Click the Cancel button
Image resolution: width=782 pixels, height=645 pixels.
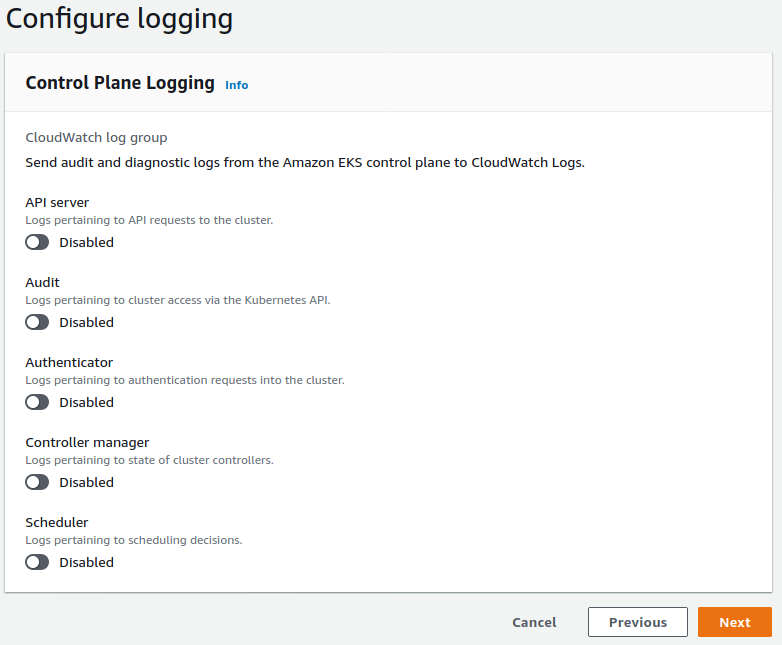pyautogui.click(x=534, y=622)
